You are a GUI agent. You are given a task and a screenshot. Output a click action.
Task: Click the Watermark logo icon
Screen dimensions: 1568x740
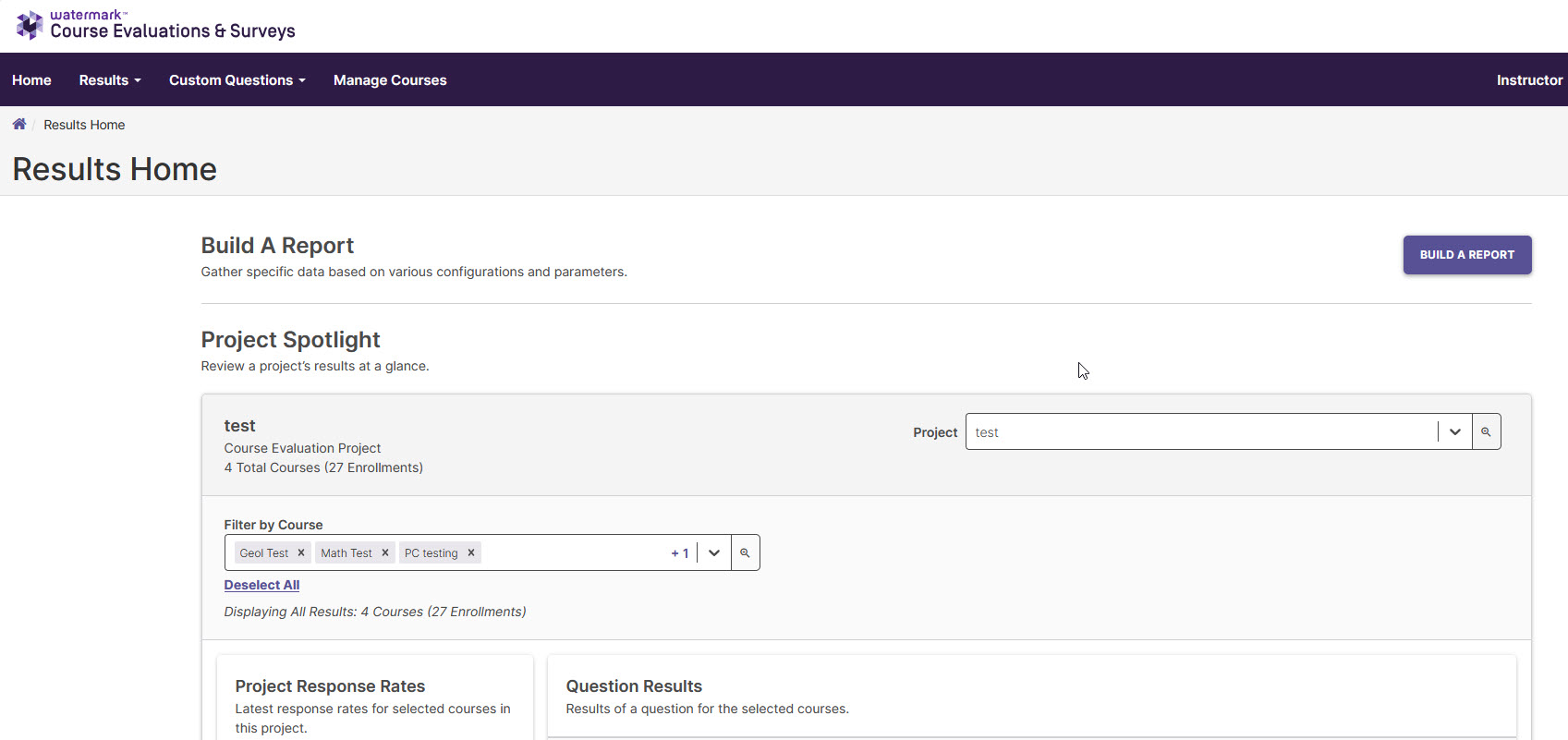tap(30, 25)
